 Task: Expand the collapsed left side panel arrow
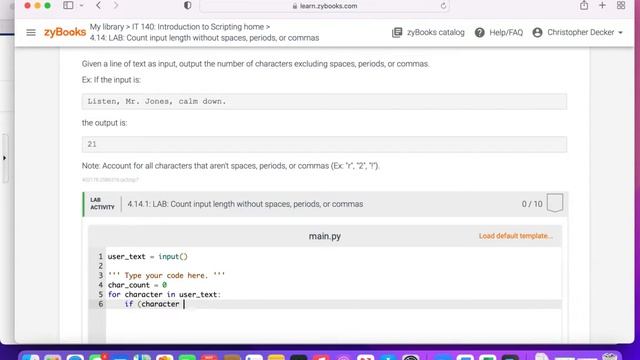pyautogui.click(x=4, y=158)
